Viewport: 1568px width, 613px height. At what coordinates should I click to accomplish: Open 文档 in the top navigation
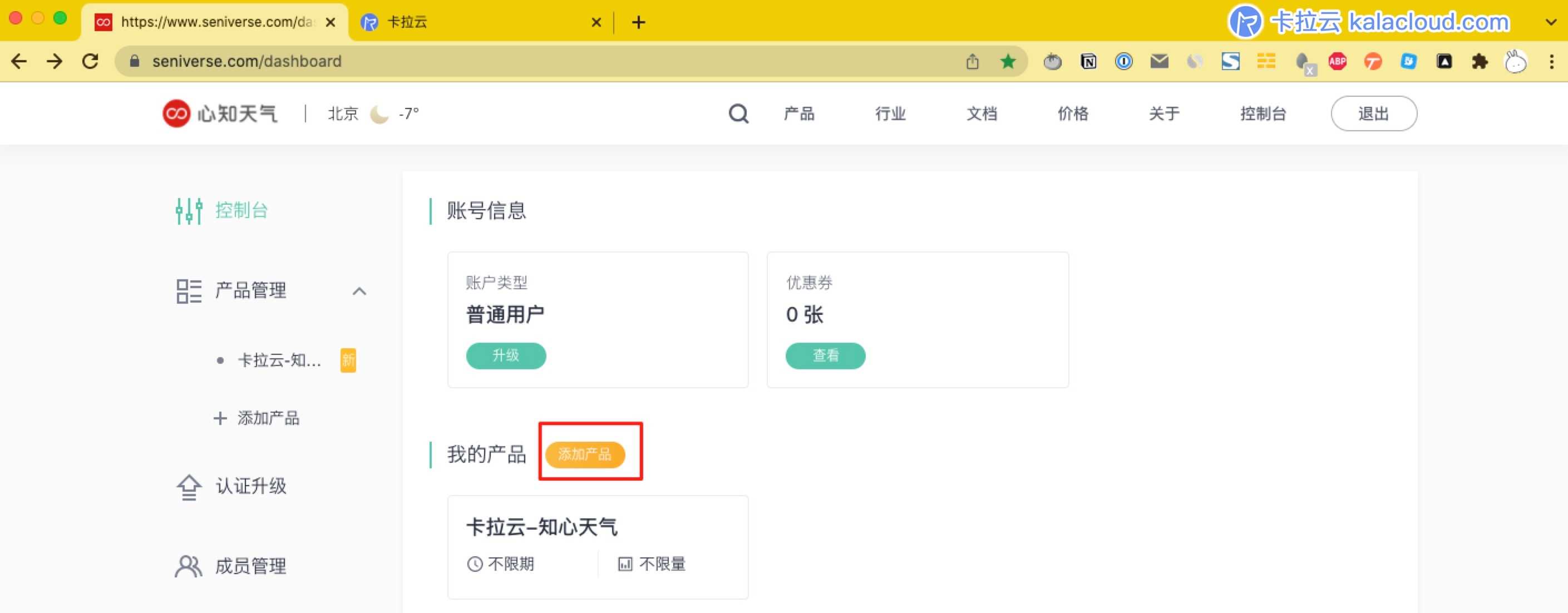coord(981,113)
